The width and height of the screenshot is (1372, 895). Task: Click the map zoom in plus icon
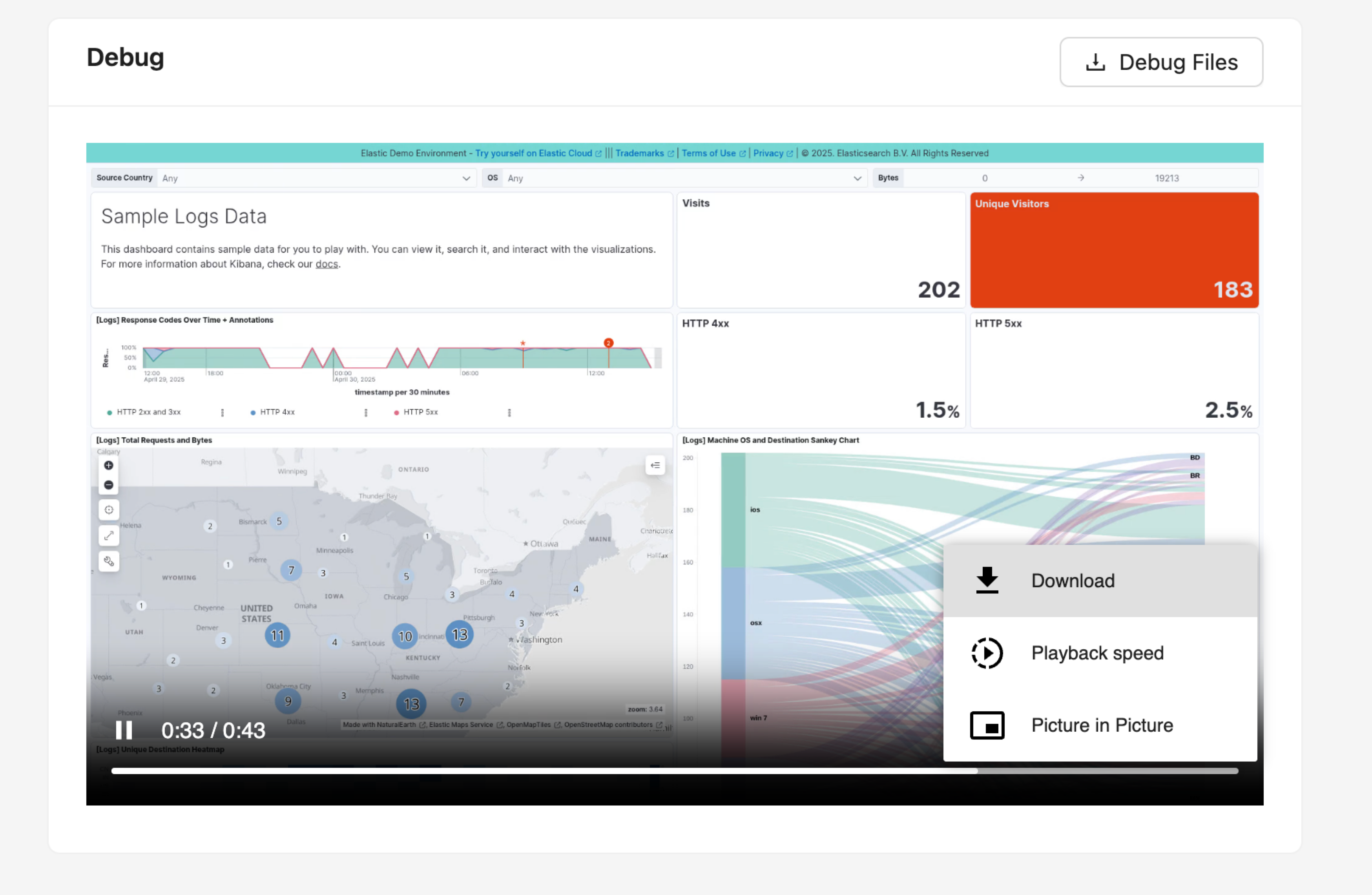[x=108, y=466]
